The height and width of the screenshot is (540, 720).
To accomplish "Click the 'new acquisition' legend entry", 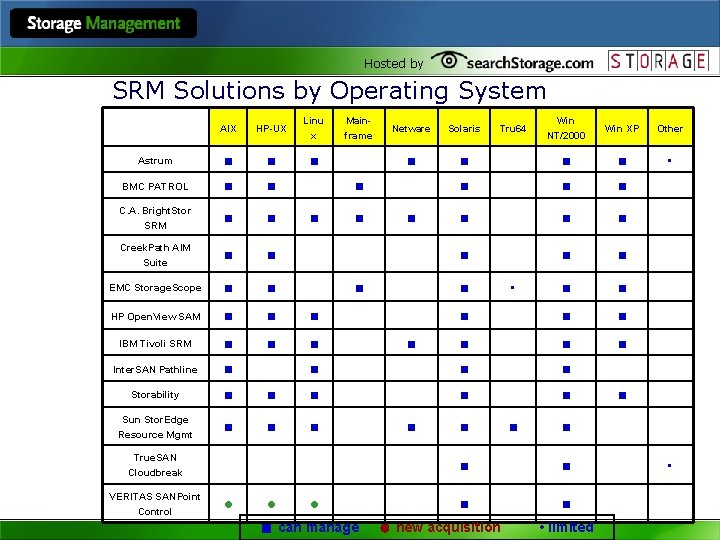I will pos(440,528).
